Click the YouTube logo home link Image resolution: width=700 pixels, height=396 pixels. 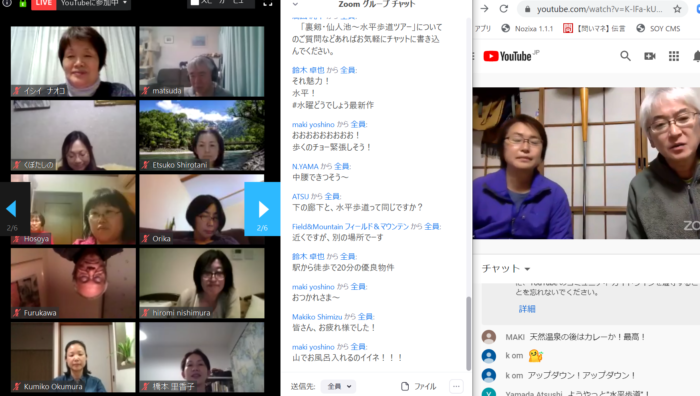511,56
